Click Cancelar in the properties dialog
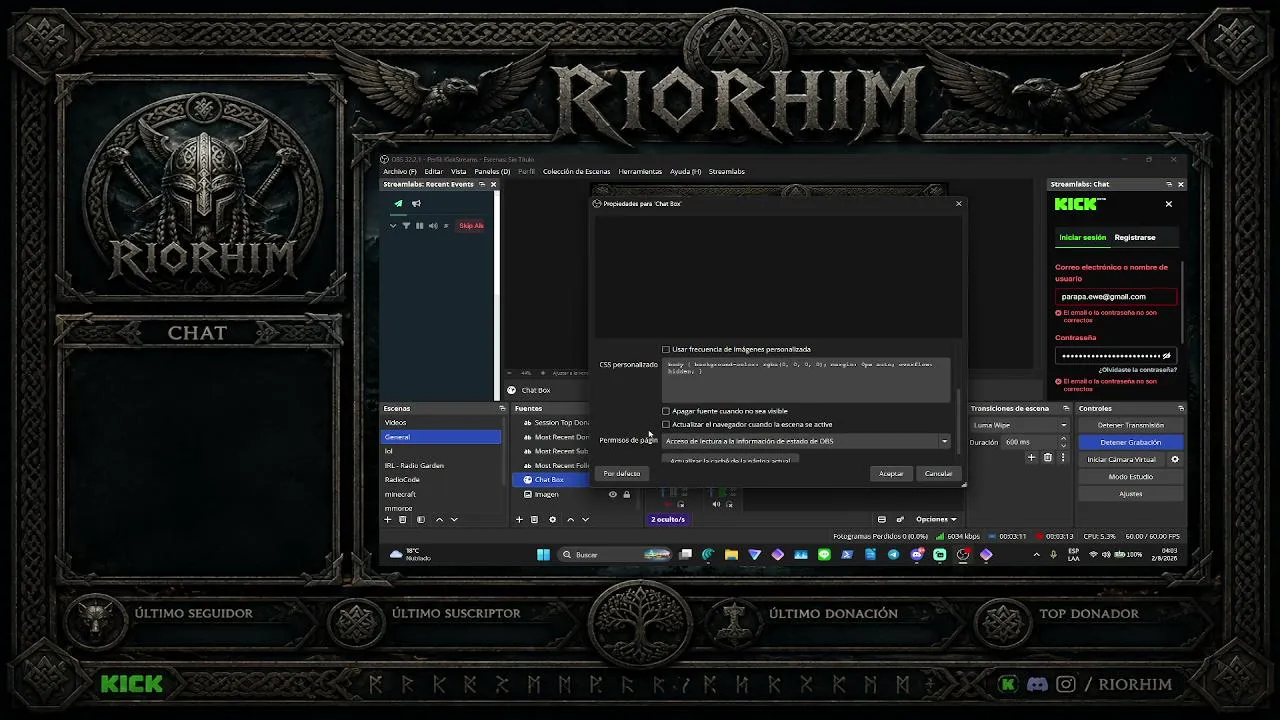Viewport: 1280px width, 720px height. click(938, 473)
